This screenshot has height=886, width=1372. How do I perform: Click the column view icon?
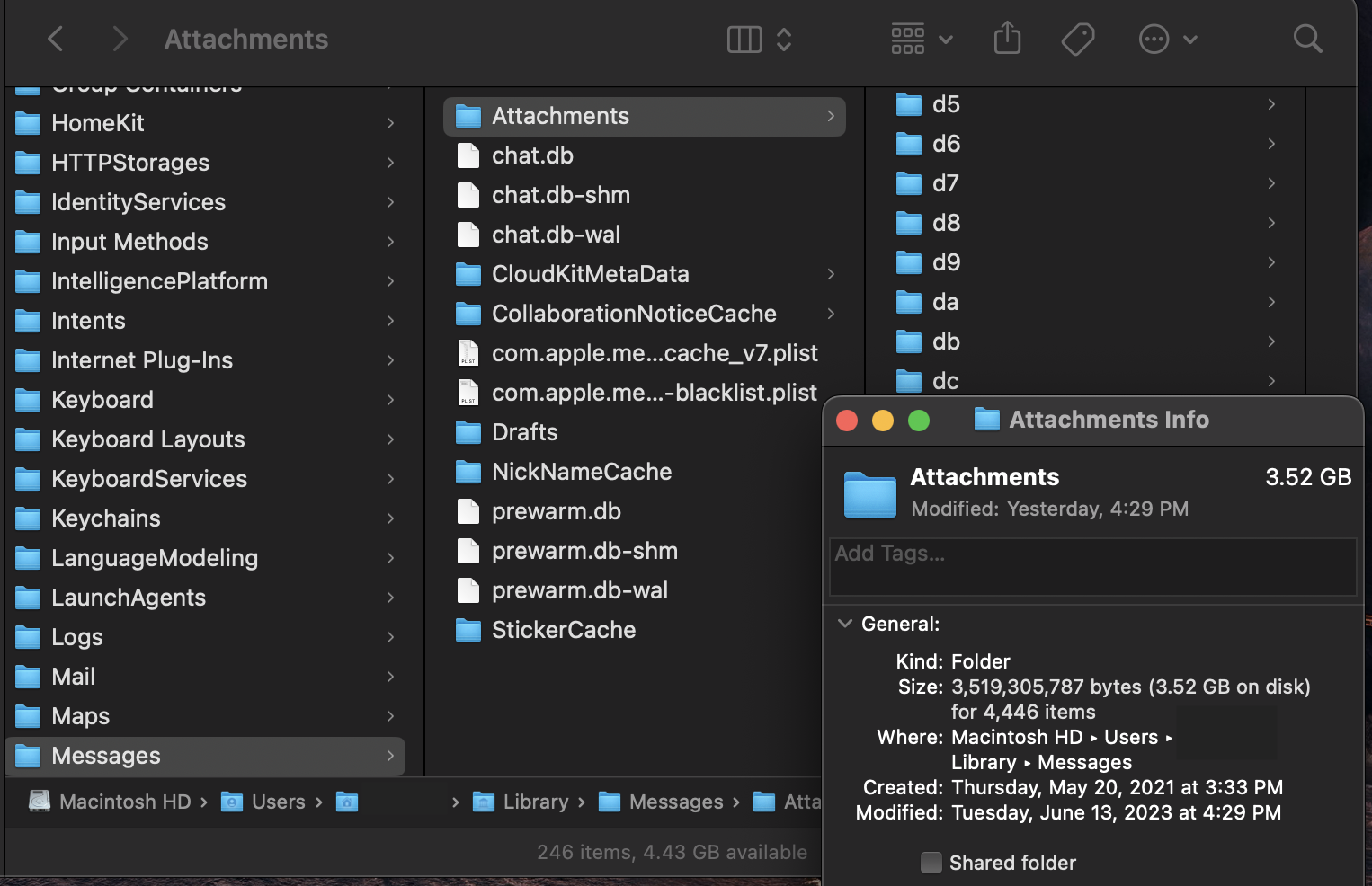744,40
